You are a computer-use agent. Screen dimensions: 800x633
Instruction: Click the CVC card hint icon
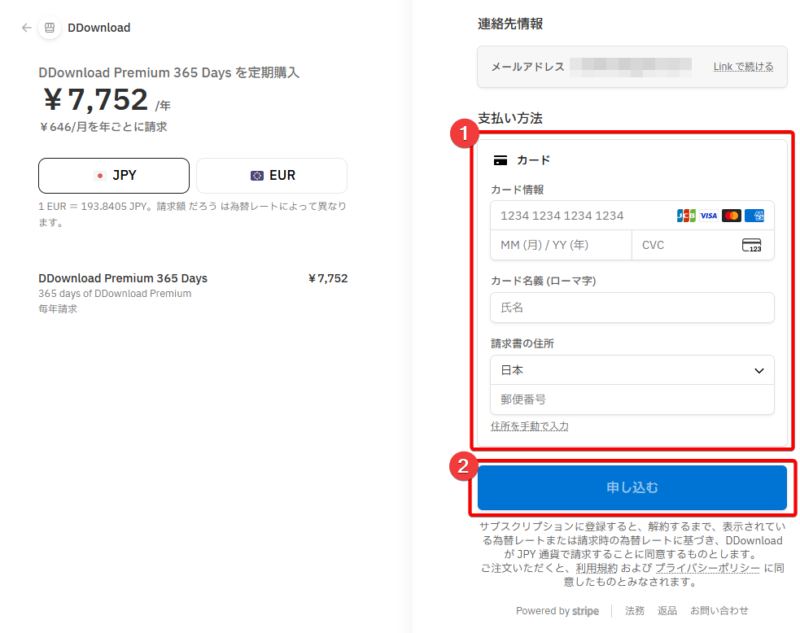[x=752, y=245]
